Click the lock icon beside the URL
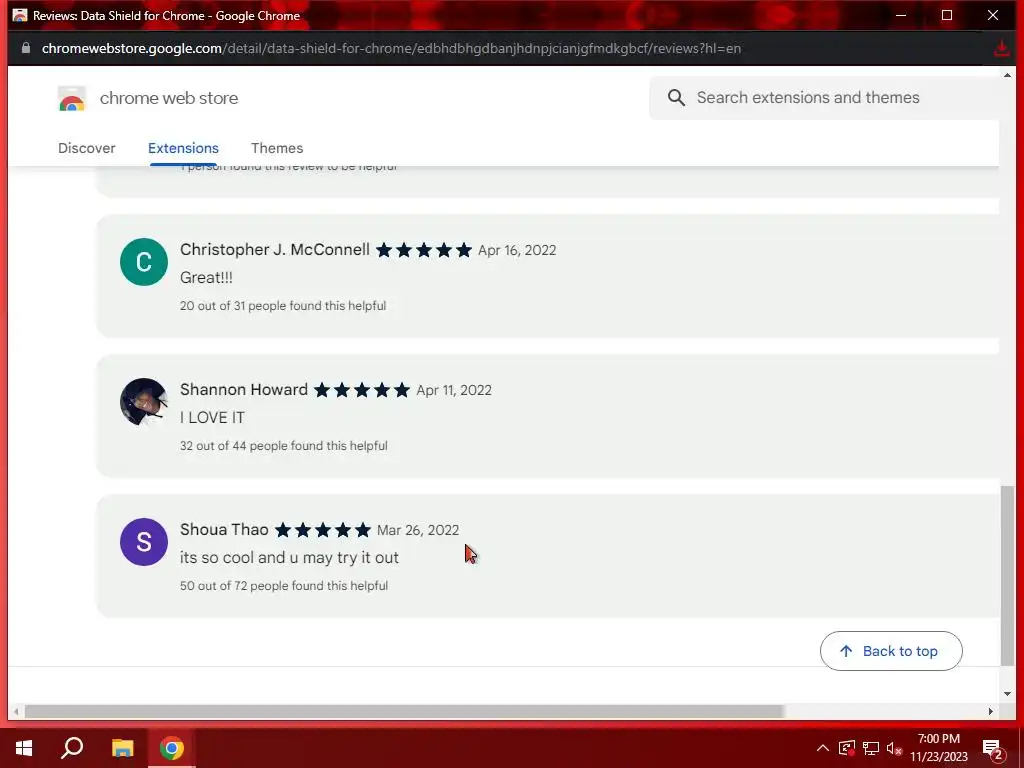 point(25,48)
